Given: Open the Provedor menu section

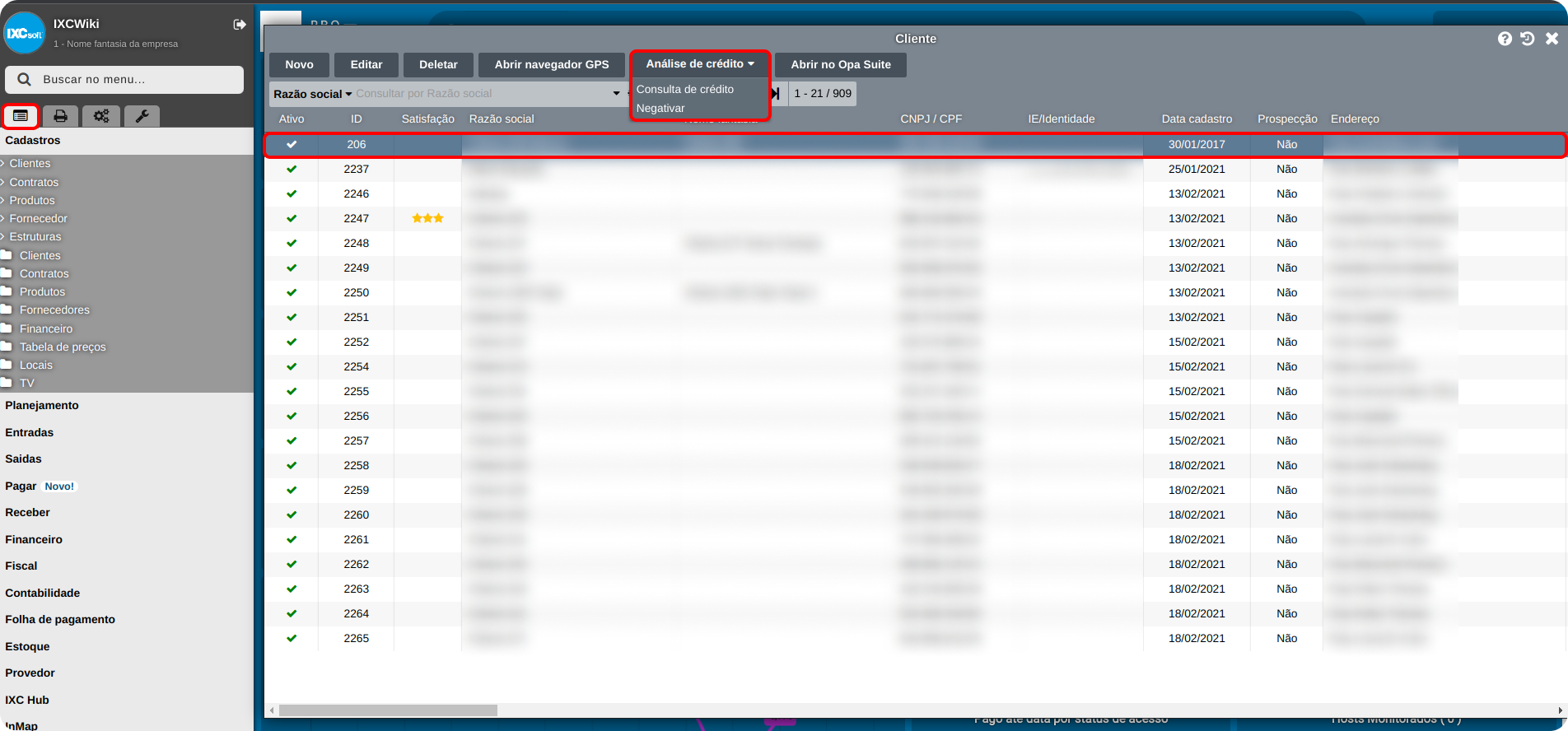Looking at the screenshot, I should click(x=30, y=673).
